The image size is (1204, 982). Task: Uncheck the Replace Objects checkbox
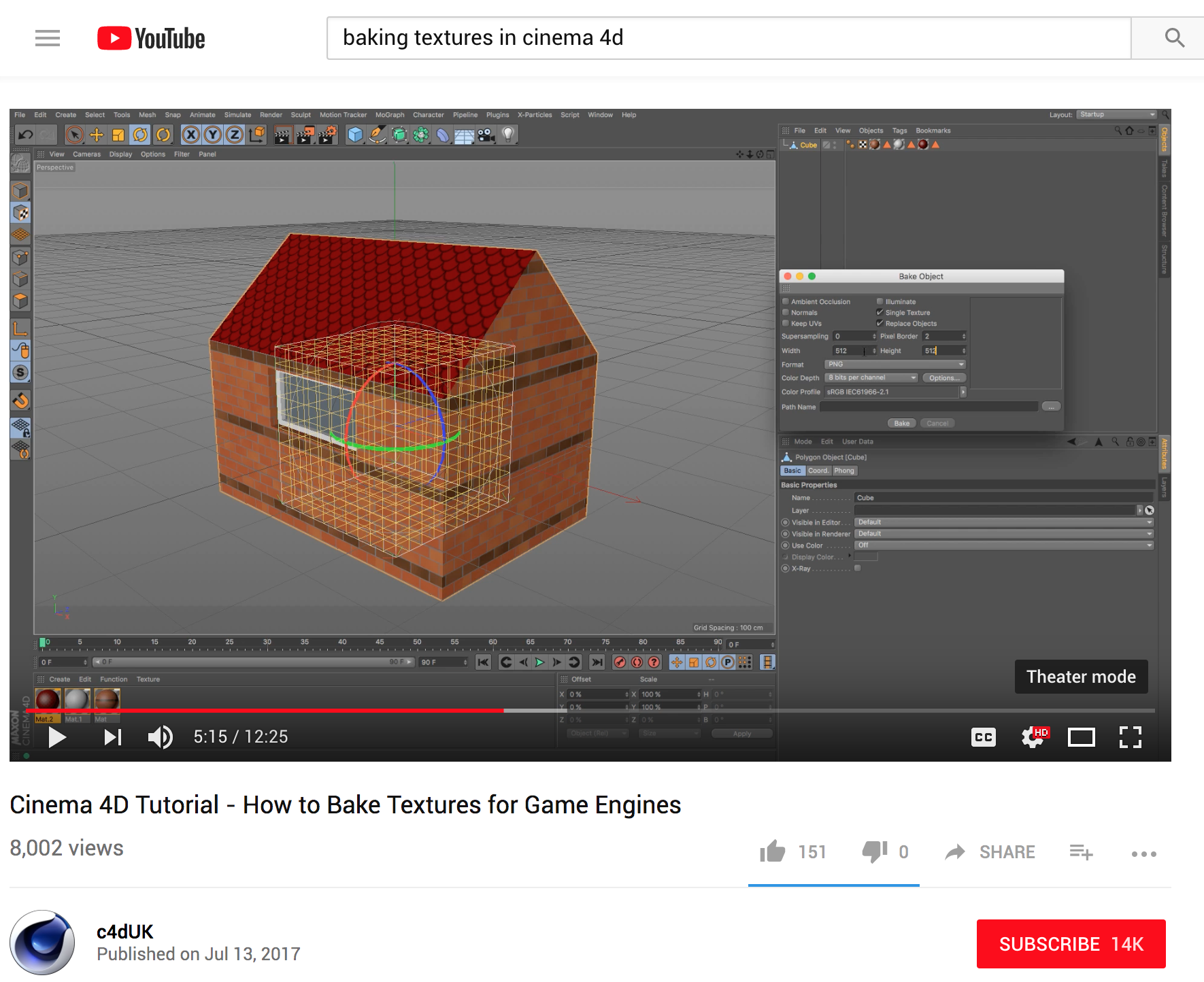click(x=880, y=324)
